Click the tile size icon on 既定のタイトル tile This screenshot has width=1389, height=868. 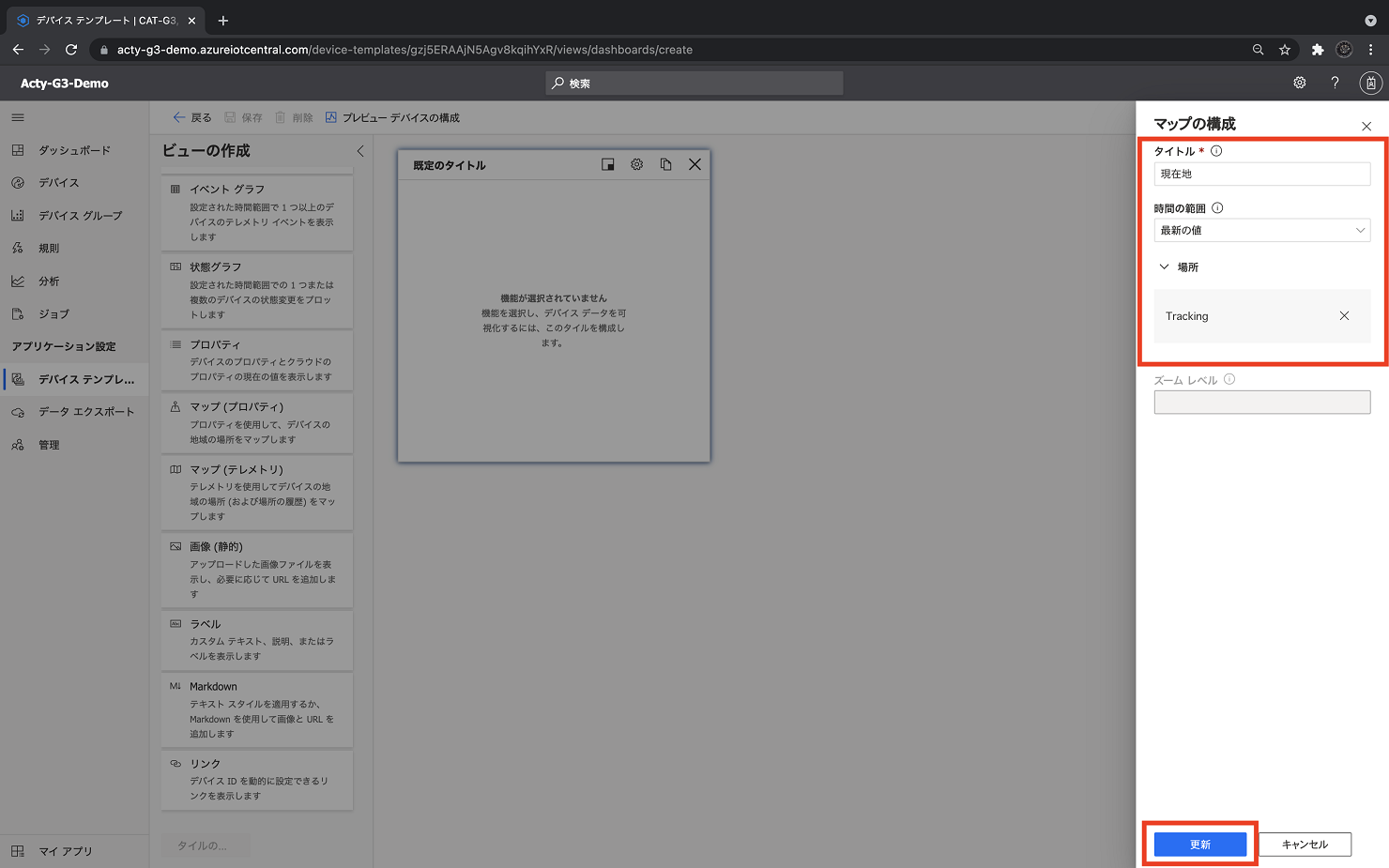[x=608, y=165]
